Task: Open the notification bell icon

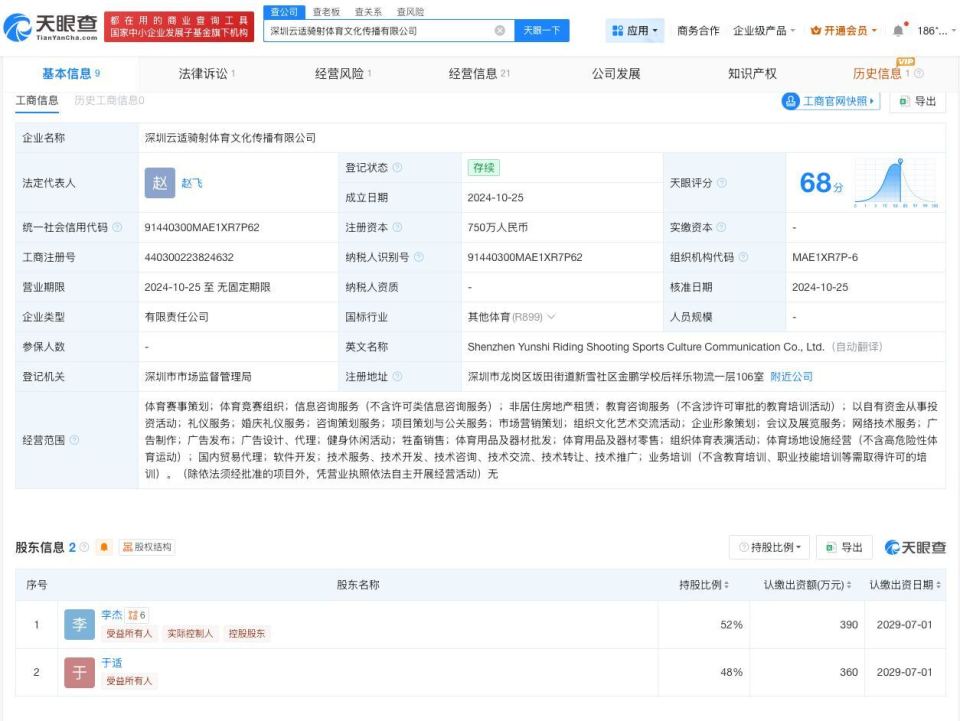Action: pyautogui.click(x=897, y=29)
